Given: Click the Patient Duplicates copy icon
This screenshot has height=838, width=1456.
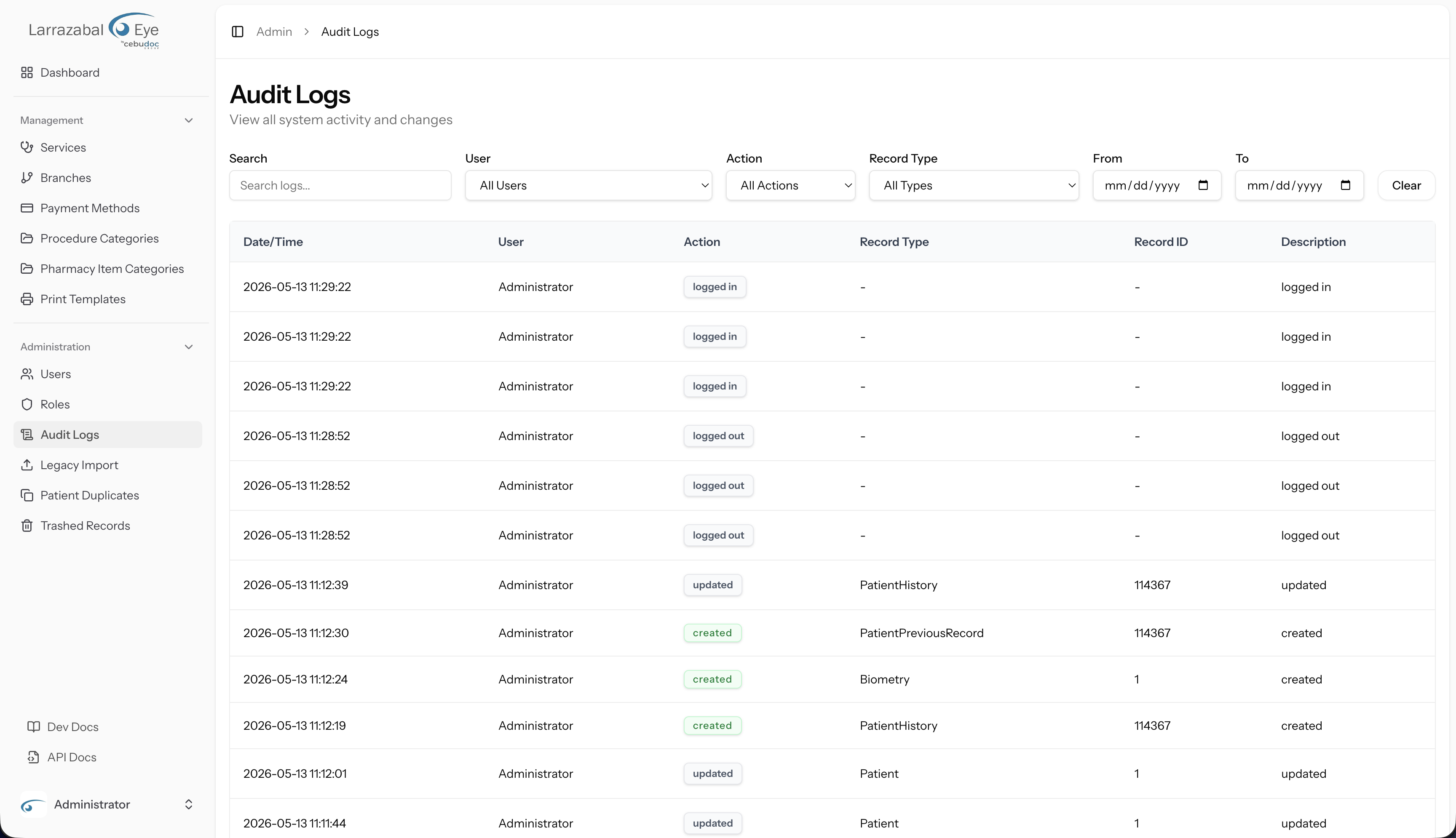Looking at the screenshot, I should click(x=27, y=496).
